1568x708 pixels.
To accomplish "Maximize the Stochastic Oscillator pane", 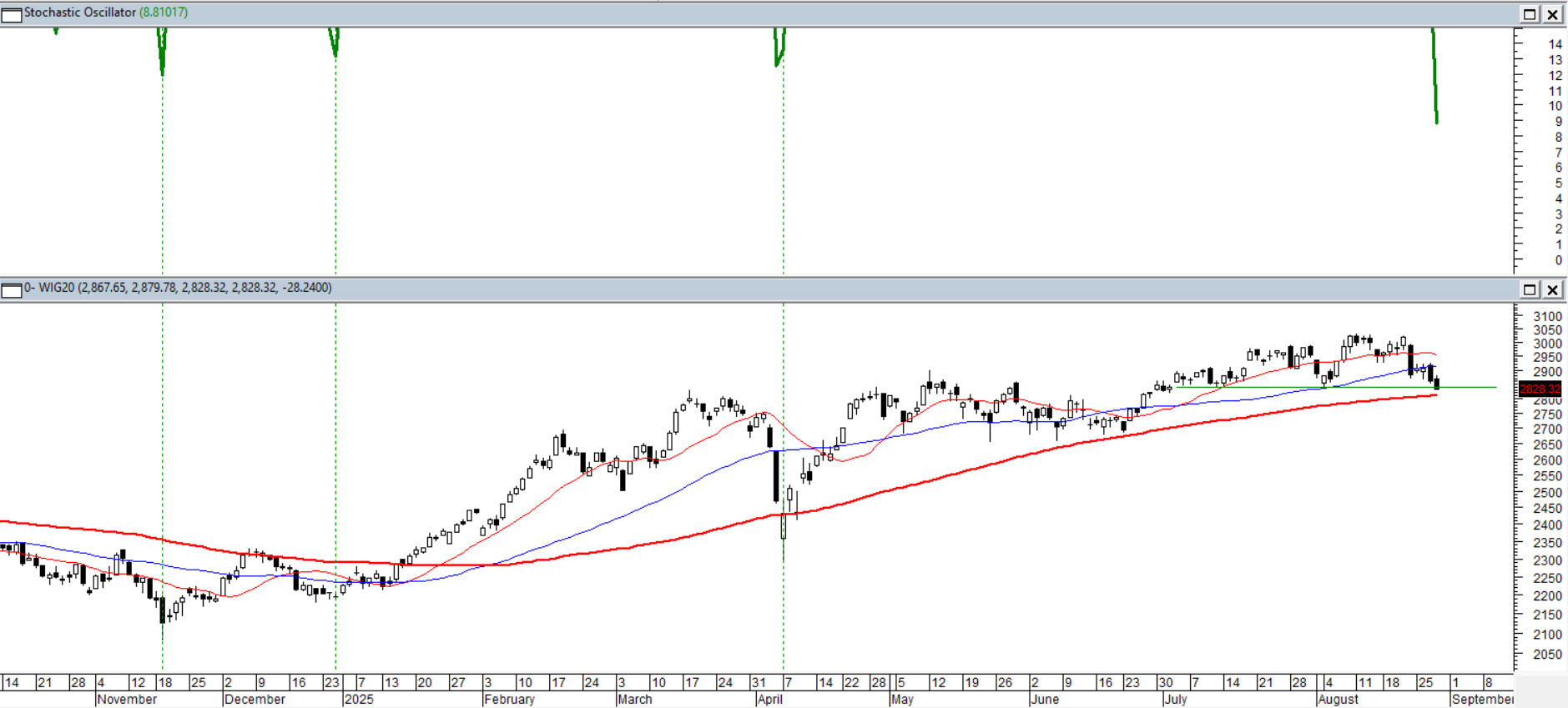I will click(x=1530, y=14).
